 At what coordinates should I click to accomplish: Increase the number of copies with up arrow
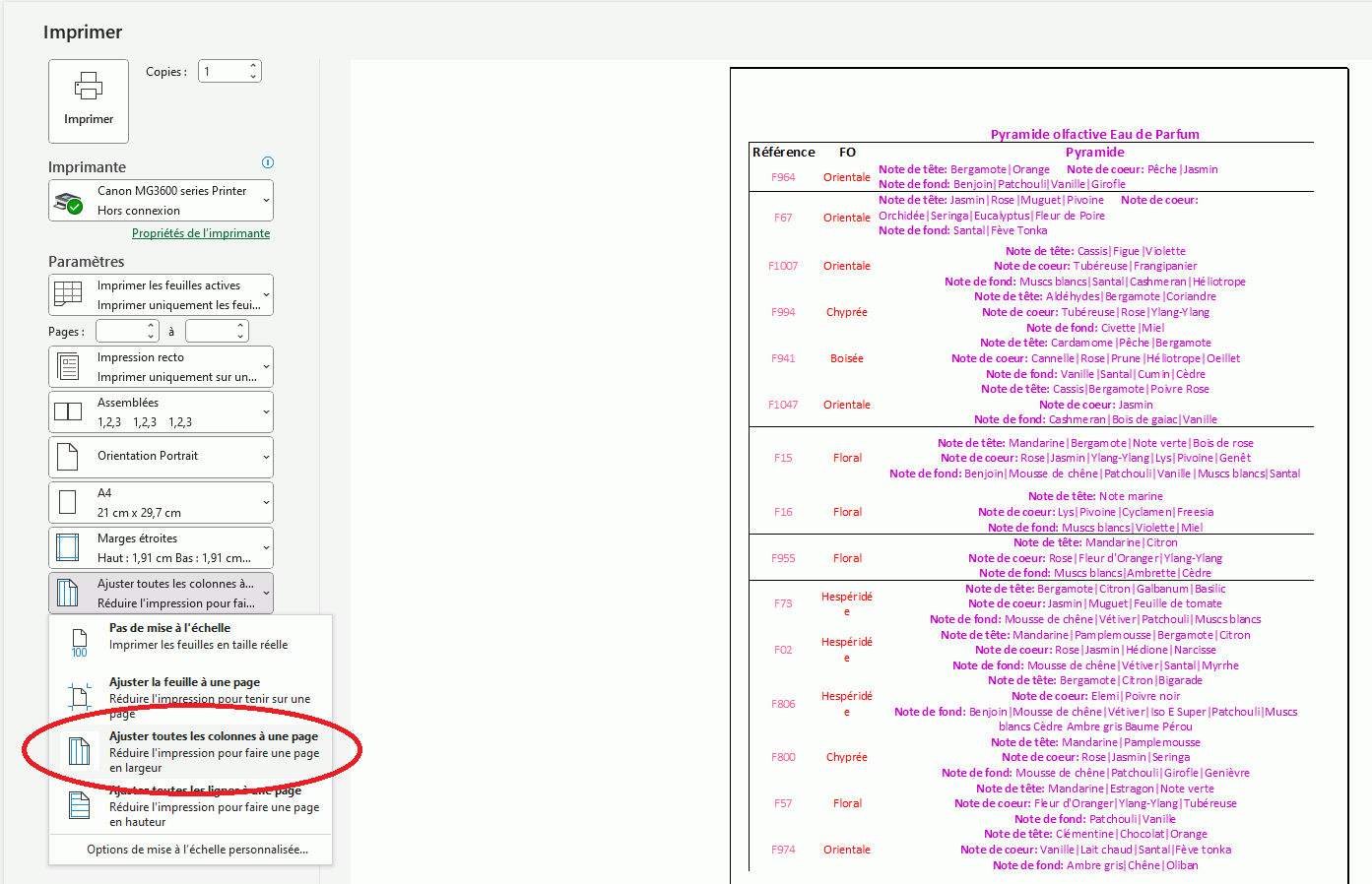(x=253, y=66)
